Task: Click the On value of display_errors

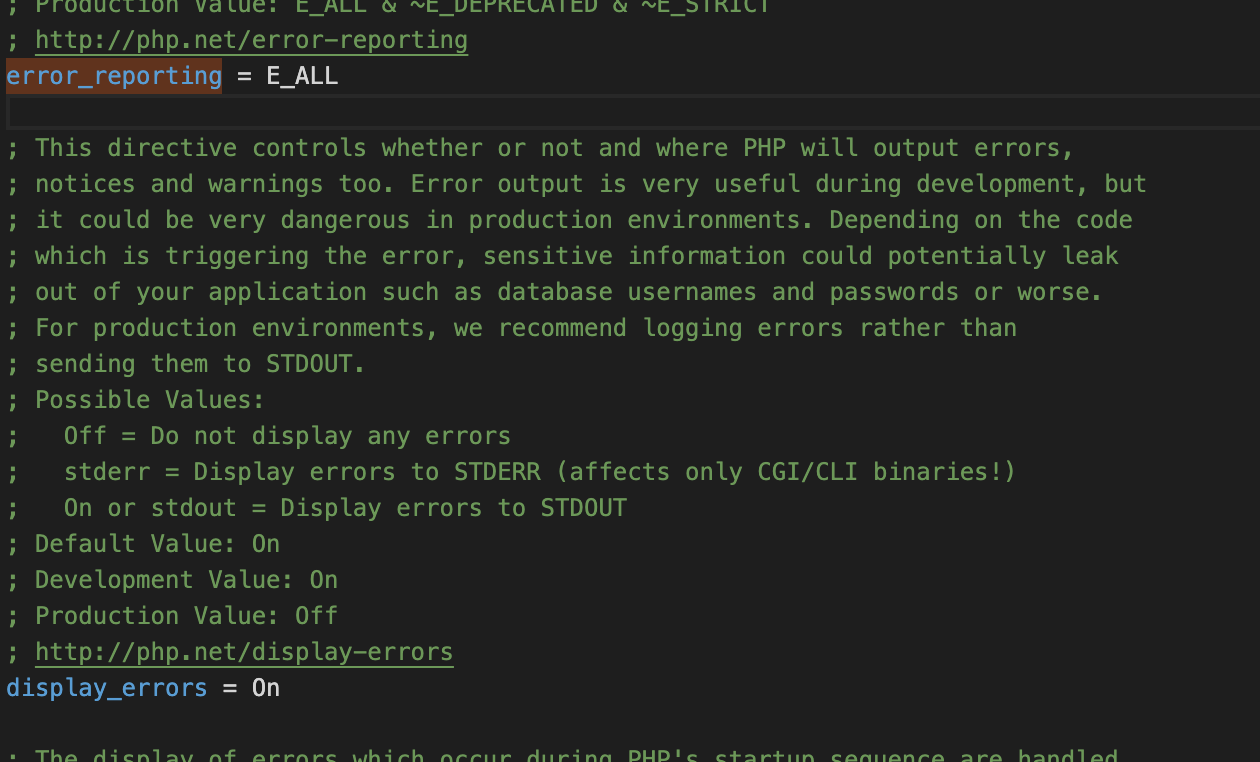Action: [266, 688]
